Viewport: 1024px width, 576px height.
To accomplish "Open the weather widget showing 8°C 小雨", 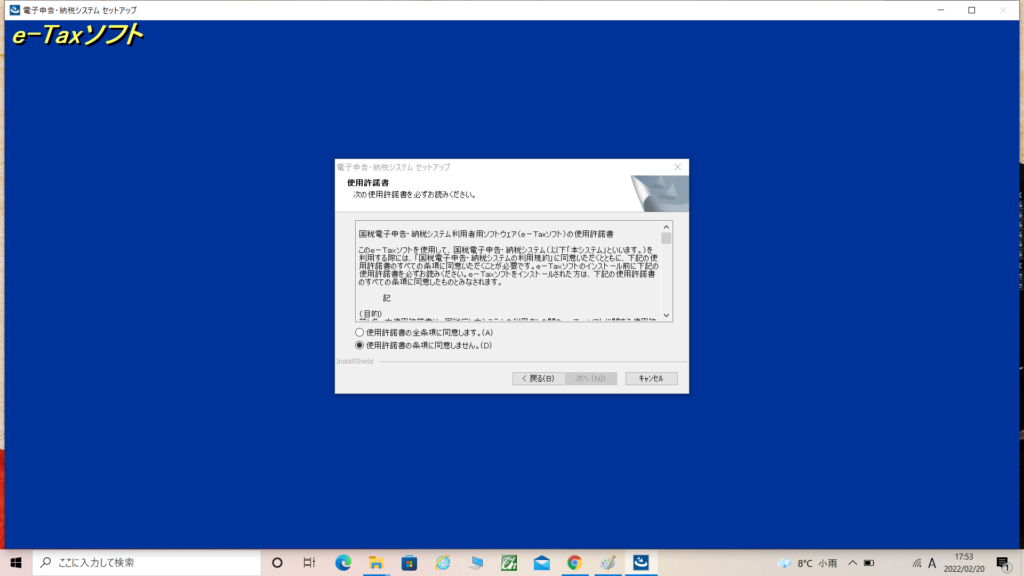I will pos(807,563).
